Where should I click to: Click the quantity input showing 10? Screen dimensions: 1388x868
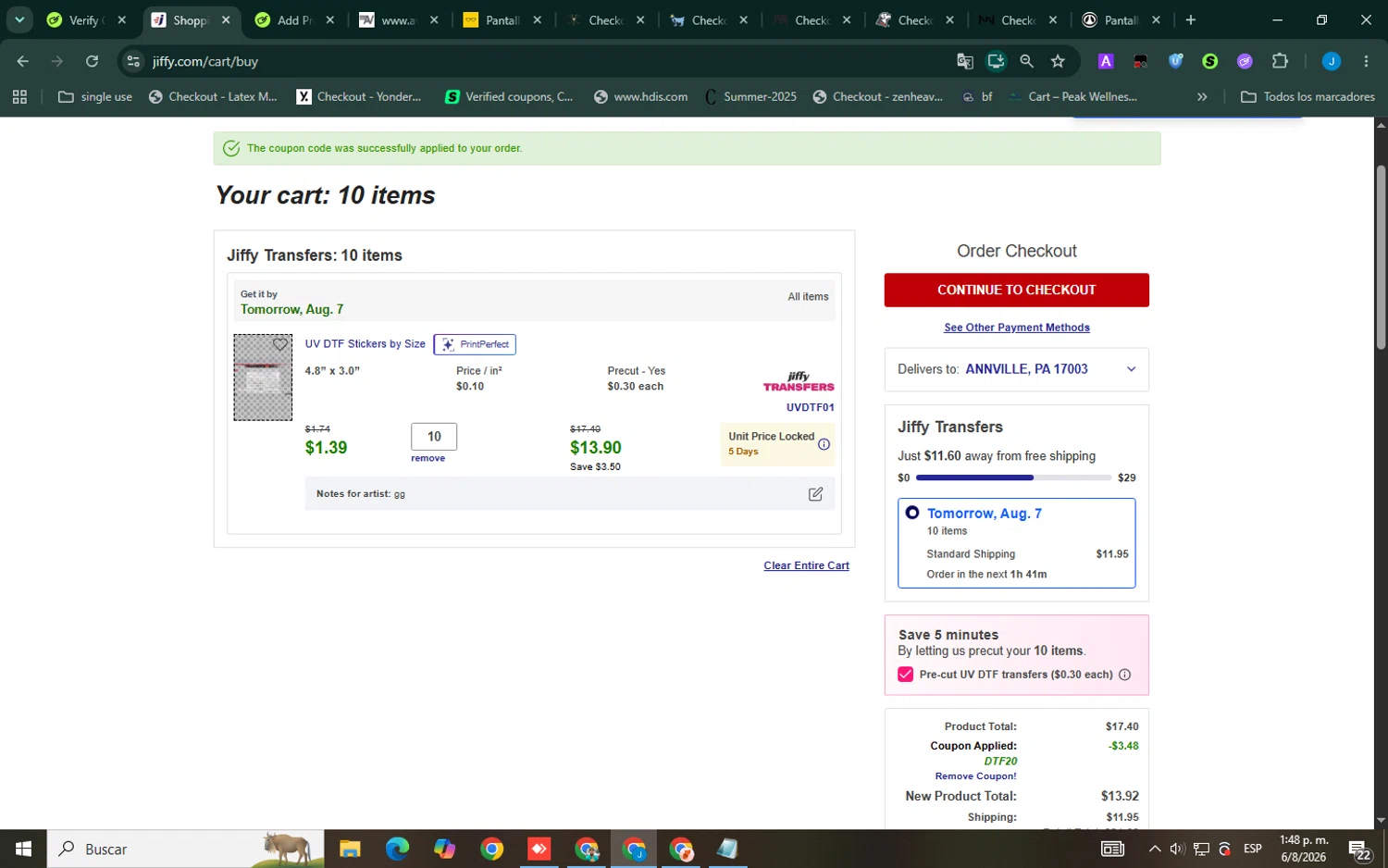point(434,437)
